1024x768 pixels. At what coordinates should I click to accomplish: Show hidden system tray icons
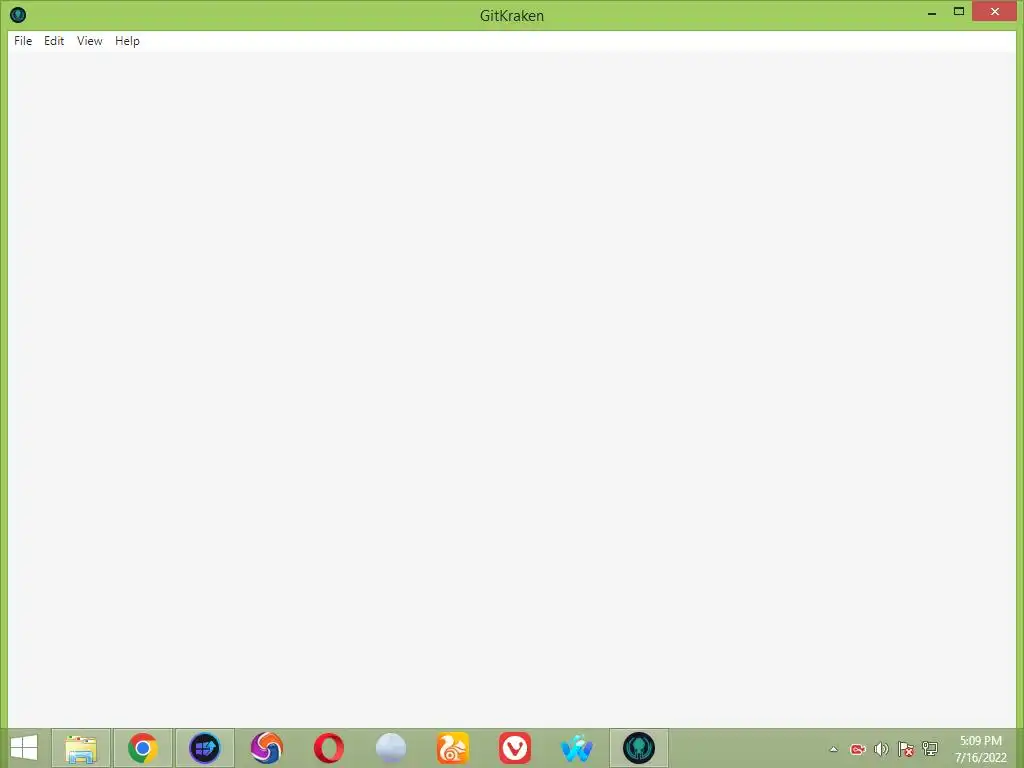click(833, 749)
